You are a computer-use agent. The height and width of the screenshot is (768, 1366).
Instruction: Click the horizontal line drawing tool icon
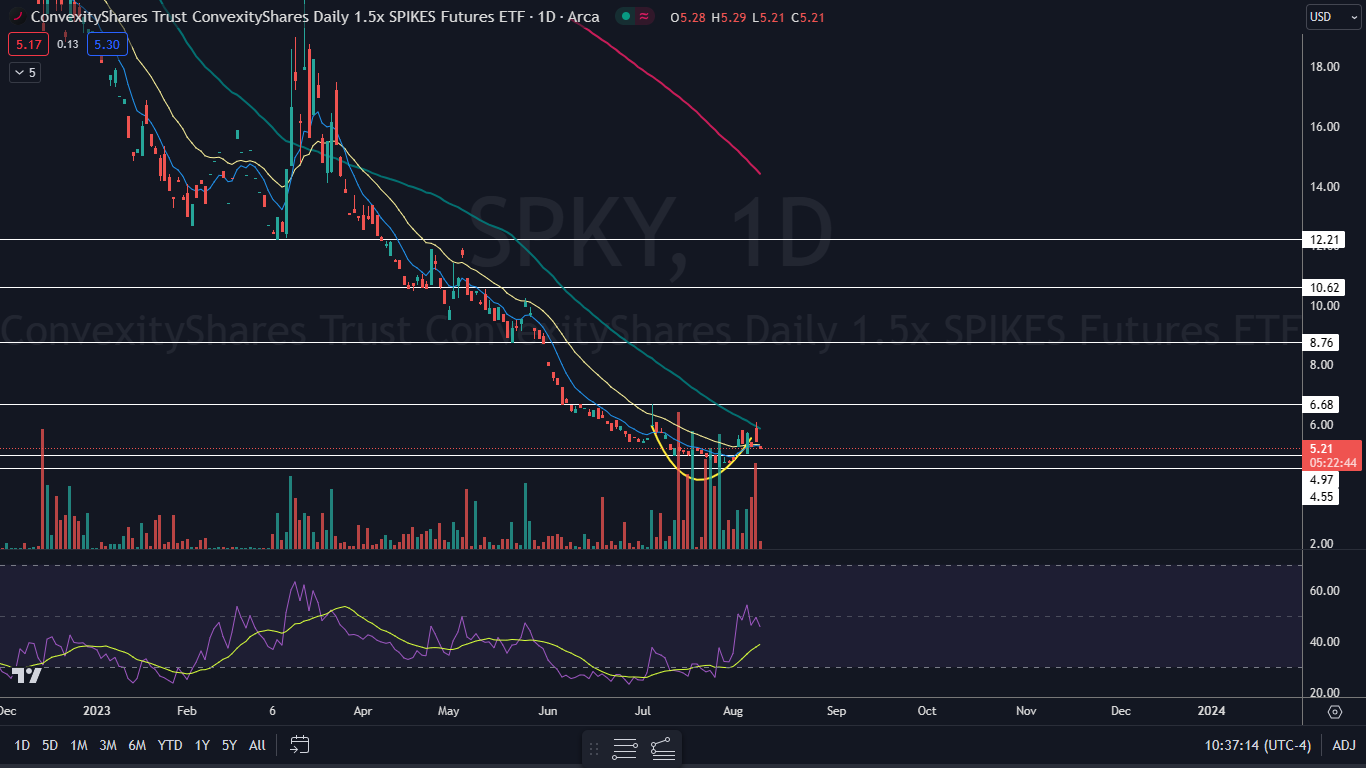[x=625, y=748]
